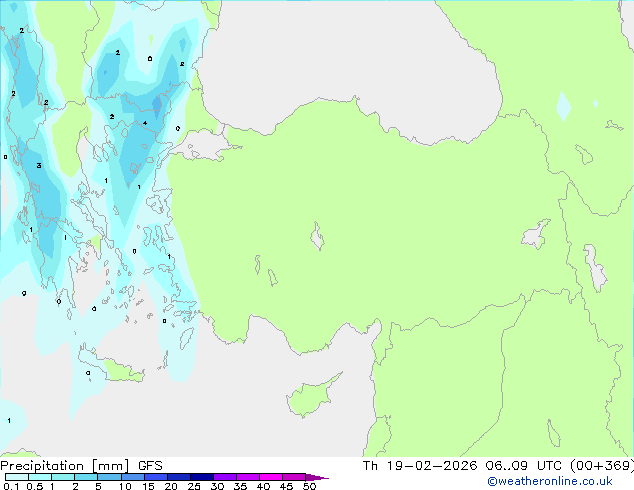
Task: Click the legend label '50'
Action: (309, 486)
